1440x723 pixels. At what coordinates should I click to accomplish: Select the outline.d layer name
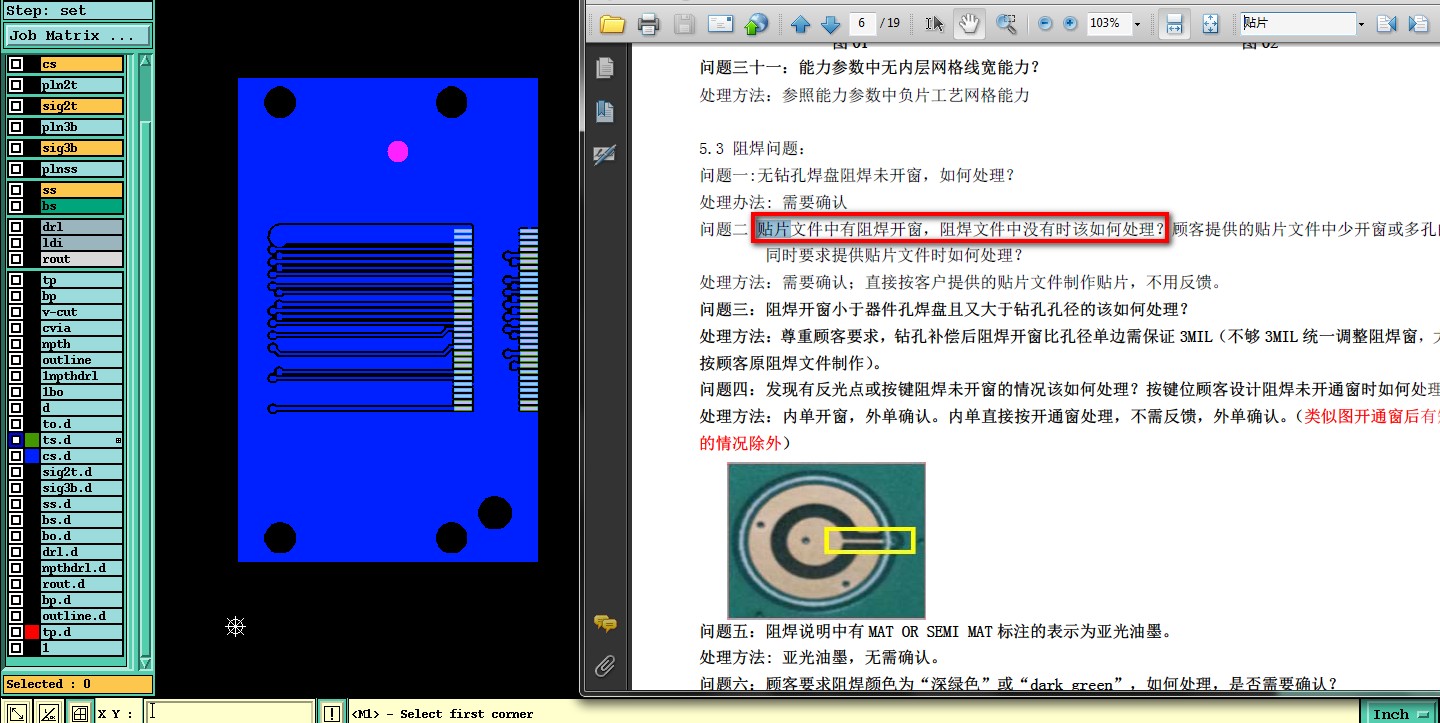(x=82, y=616)
